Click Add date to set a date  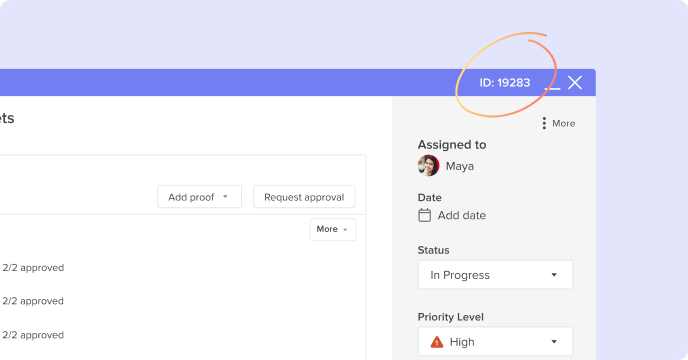(x=462, y=215)
